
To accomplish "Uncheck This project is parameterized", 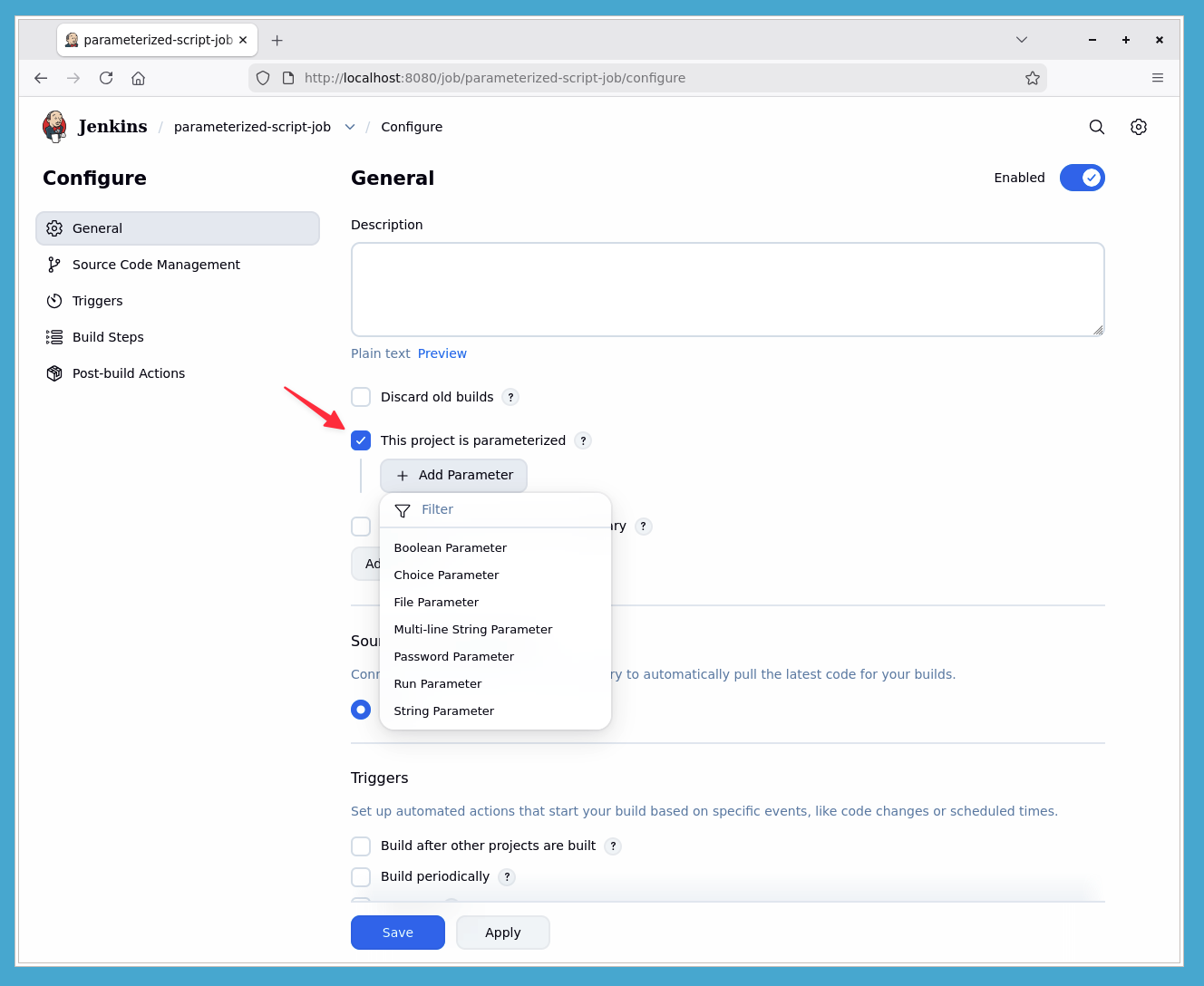I will 361,440.
